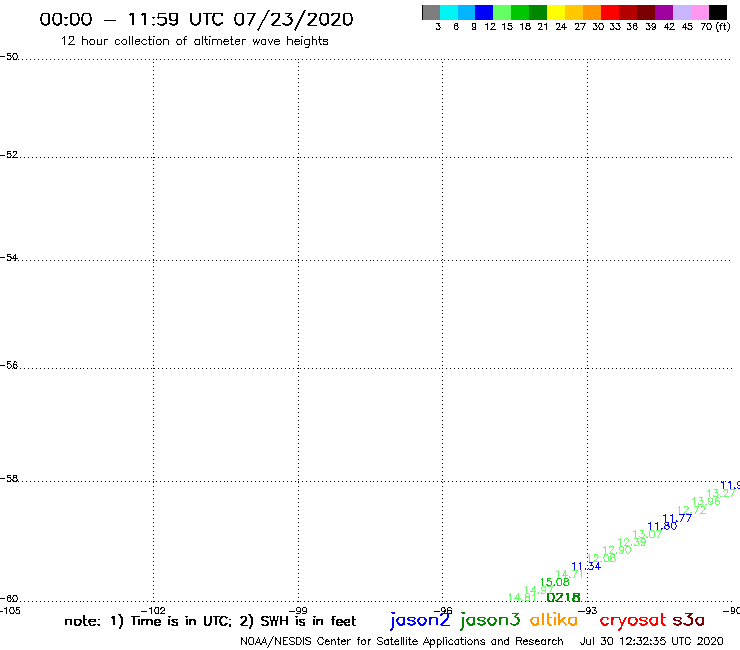The height and width of the screenshot is (650, 740).
Task: Click the -58 latitude axis label
Action: point(9,479)
